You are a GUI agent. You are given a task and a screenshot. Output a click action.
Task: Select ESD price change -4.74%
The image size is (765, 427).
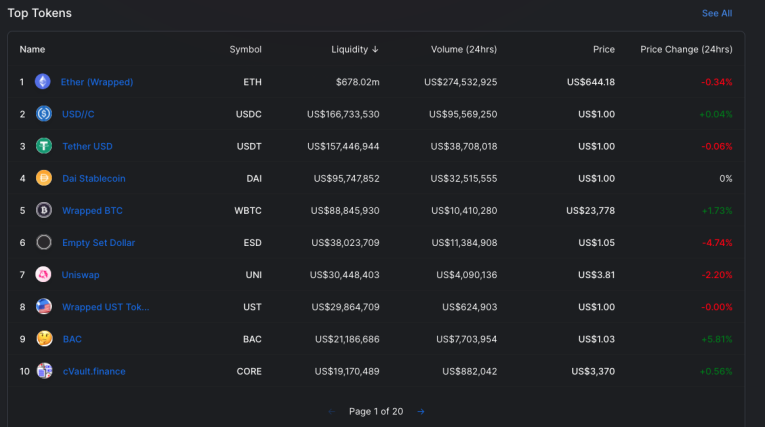coord(717,243)
